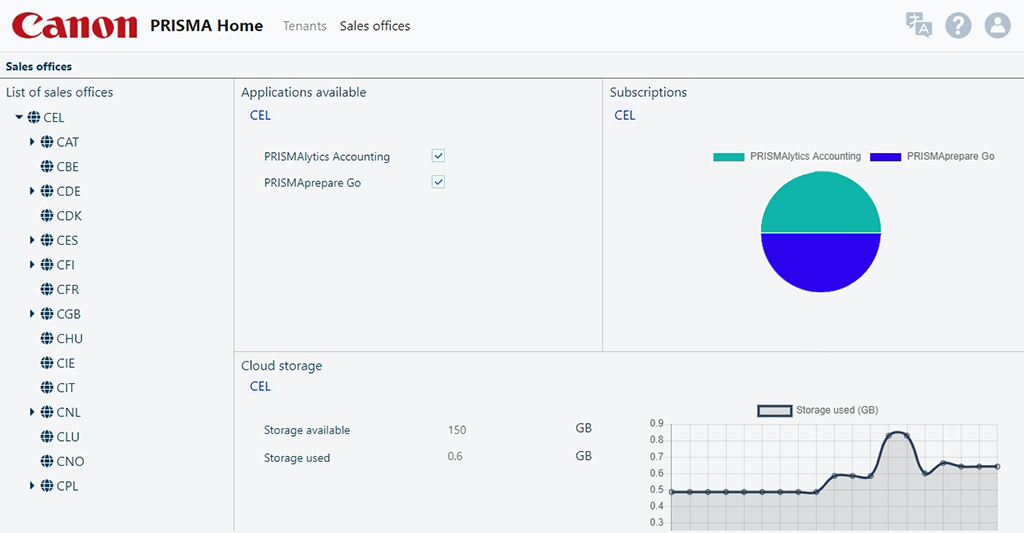Click the PRISMAprepare Go blue legend swatch
Screen dimensions: 1024x533
pyautogui.click(x=885, y=157)
